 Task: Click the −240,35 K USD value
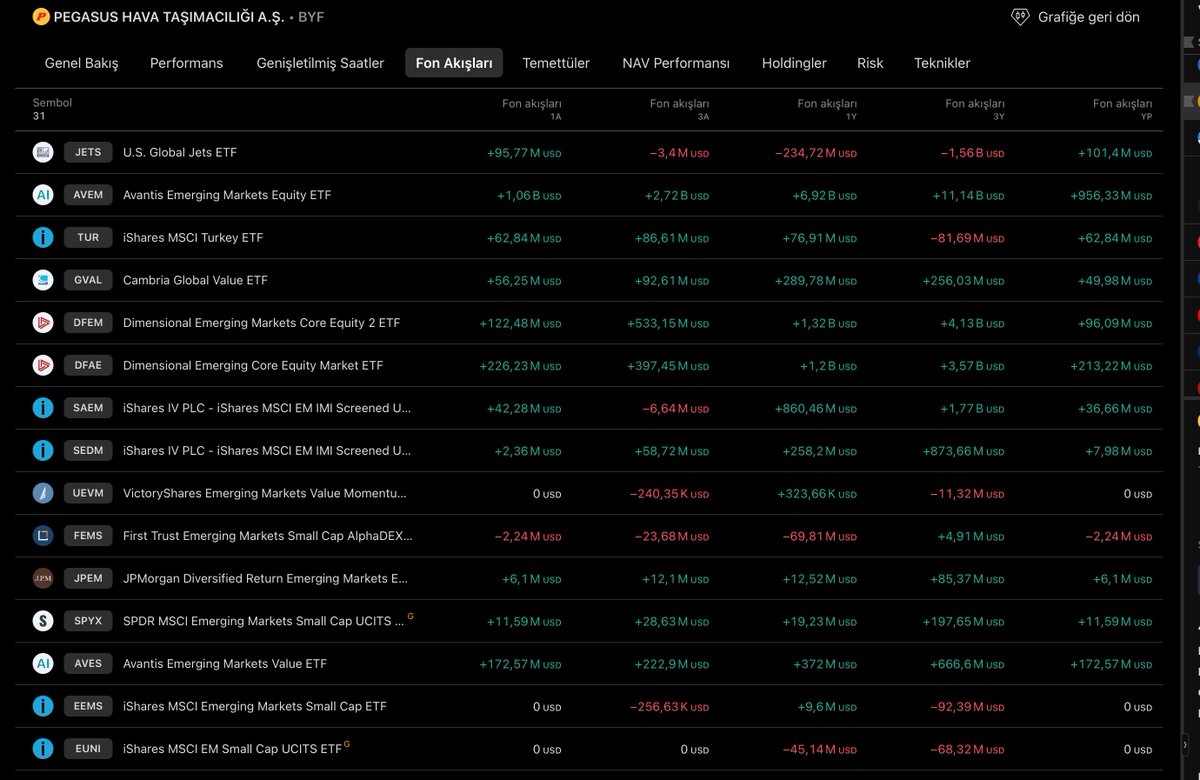[x=669, y=494]
